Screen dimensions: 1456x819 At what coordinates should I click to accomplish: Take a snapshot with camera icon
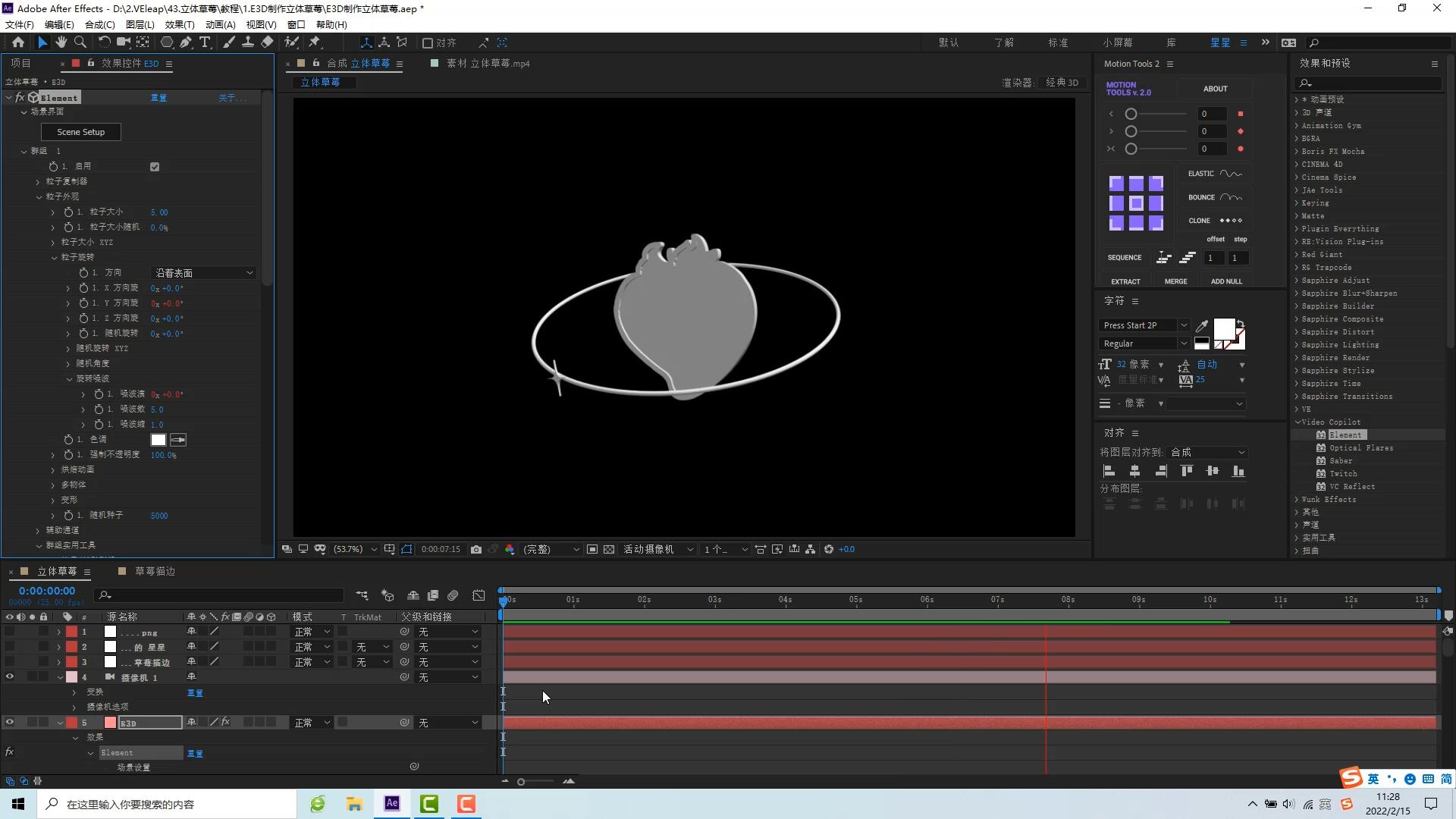tap(476, 550)
